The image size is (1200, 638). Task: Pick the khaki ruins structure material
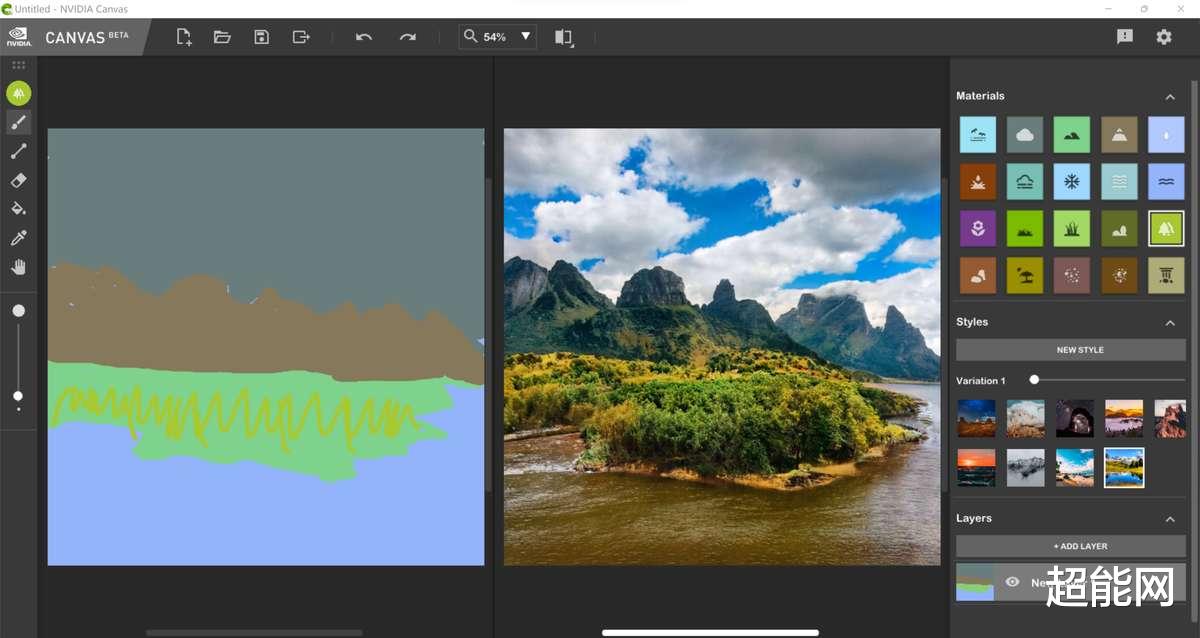pyautogui.click(x=1166, y=275)
